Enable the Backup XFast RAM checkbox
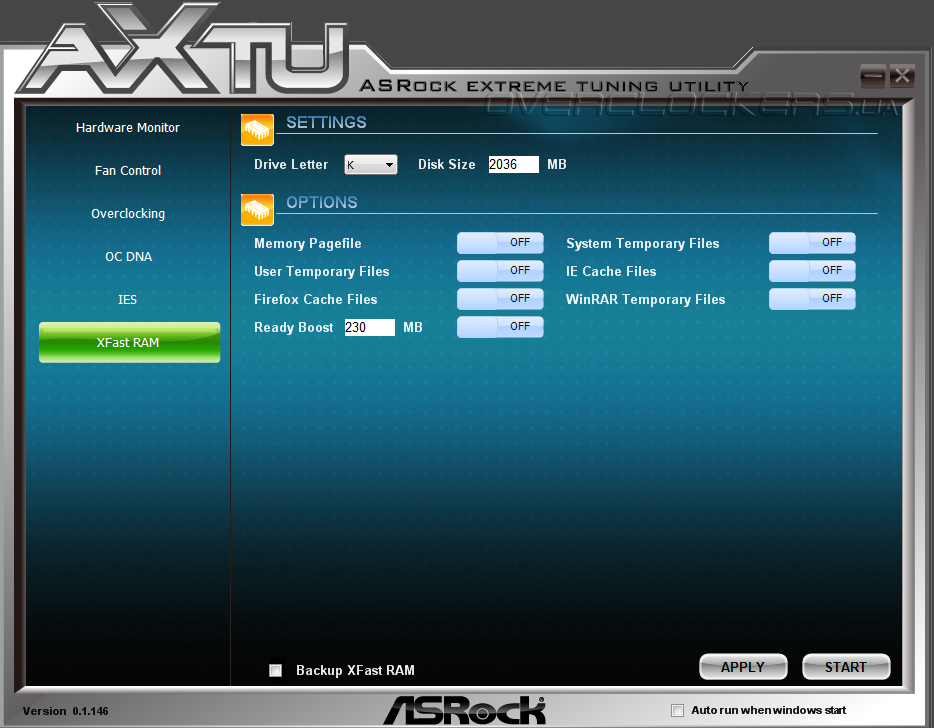The width and height of the screenshot is (934, 728). pyautogui.click(x=275, y=670)
